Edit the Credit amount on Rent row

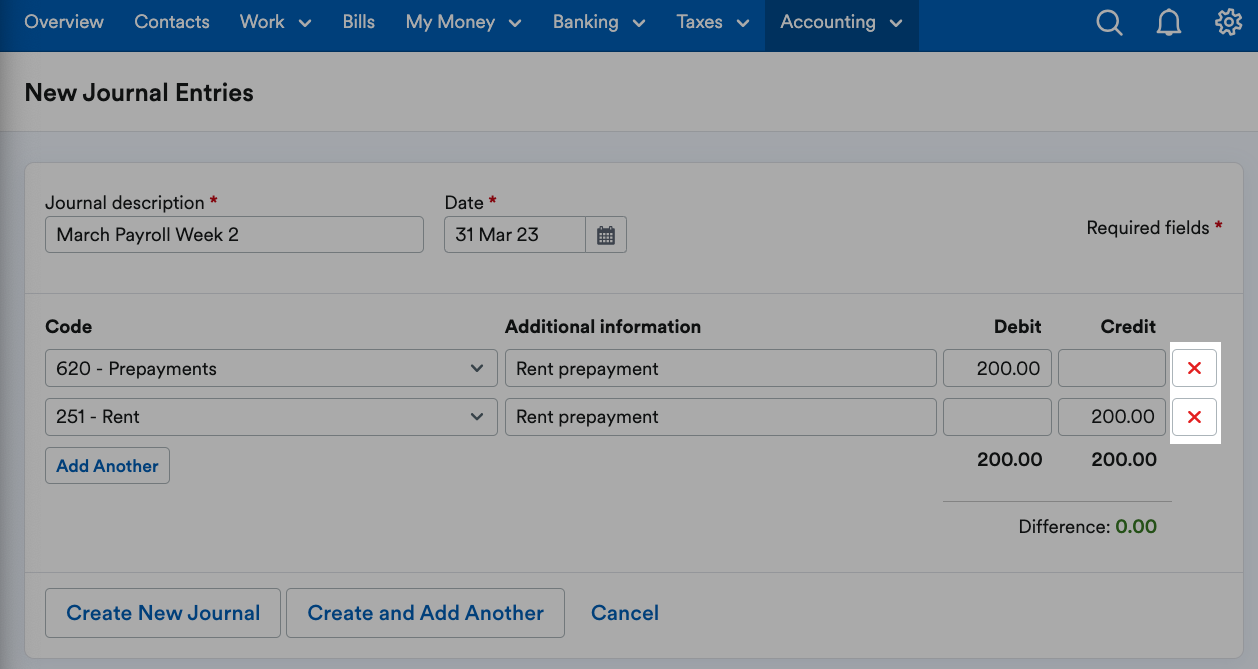tap(1112, 417)
